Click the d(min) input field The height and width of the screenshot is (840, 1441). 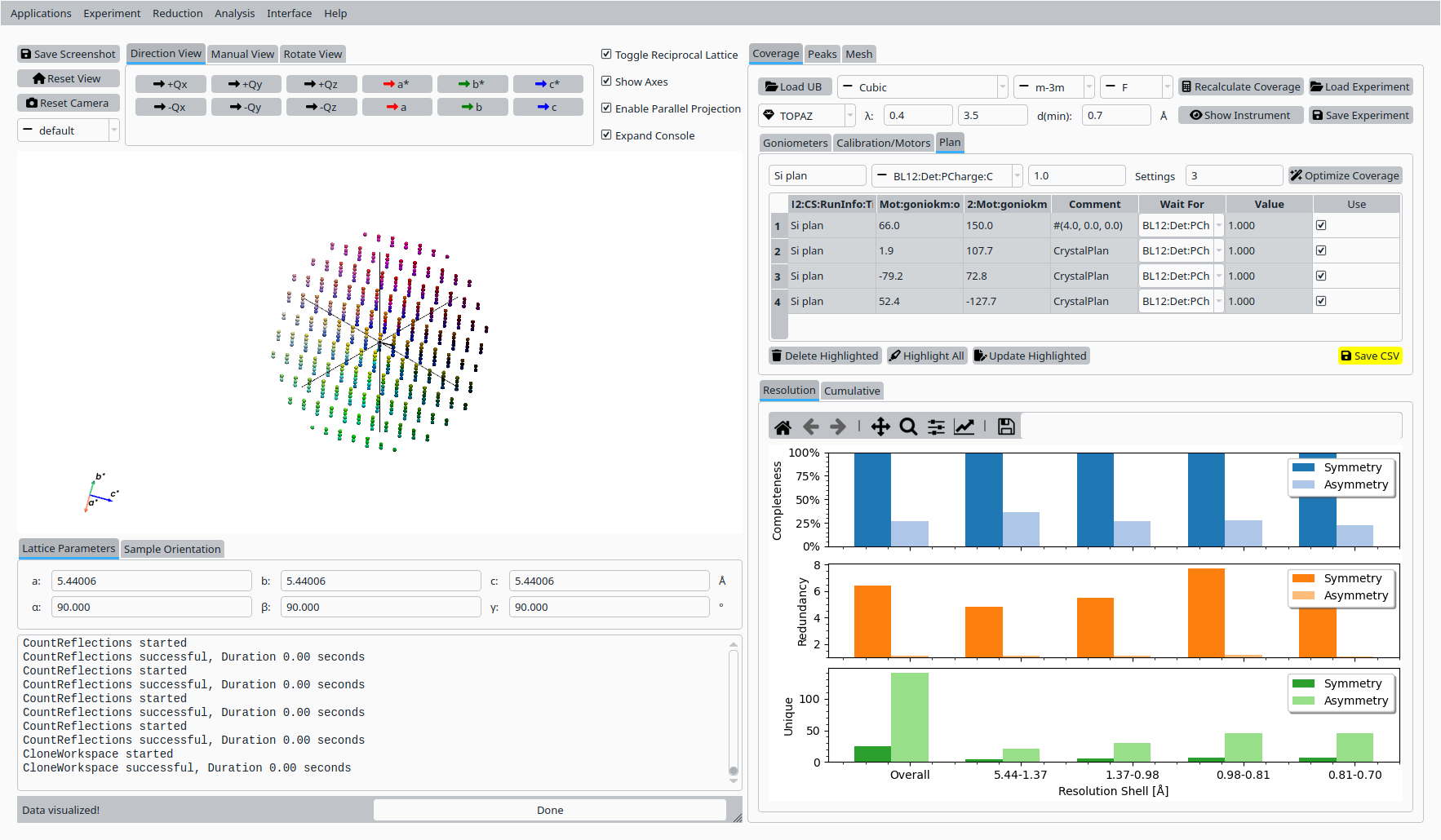[x=1115, y=116]
